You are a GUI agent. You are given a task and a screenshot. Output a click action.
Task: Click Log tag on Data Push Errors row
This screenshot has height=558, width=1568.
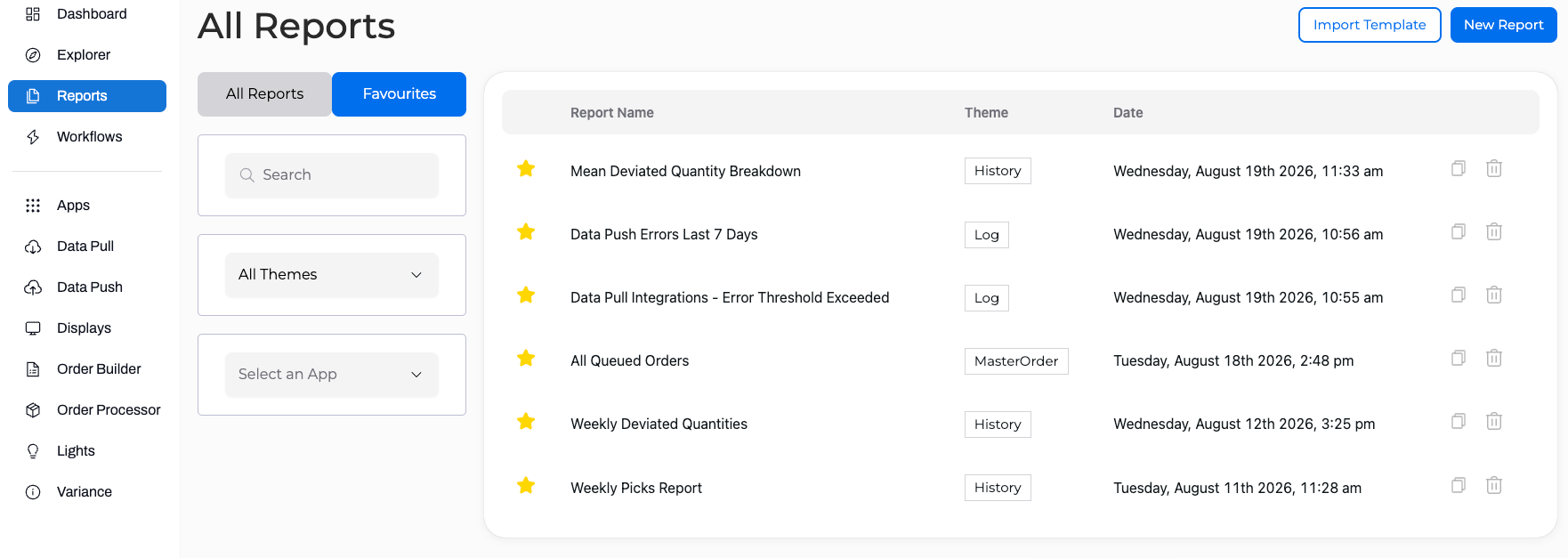[x=986, y=235]
